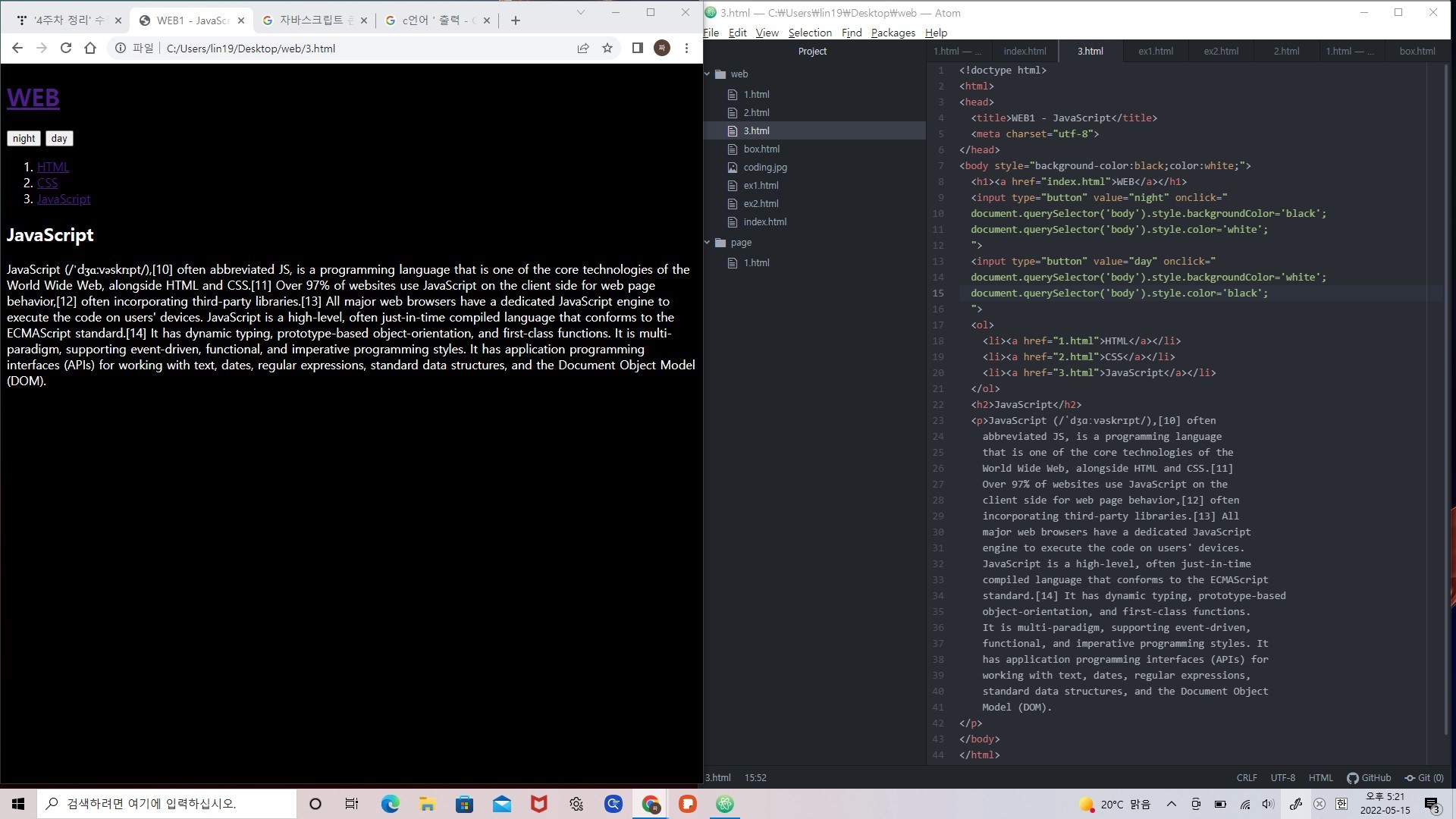Click the Chrome home icon
Image resolution: width=1456 pixels, height=819 pixels.
tap(90, 48)
